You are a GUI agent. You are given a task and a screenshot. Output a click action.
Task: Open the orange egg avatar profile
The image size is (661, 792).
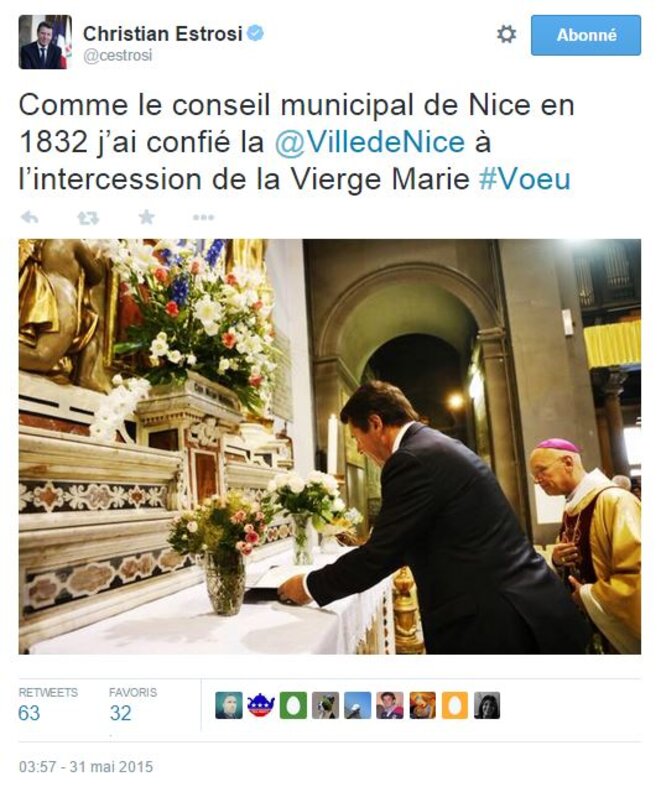coord(455,706)
